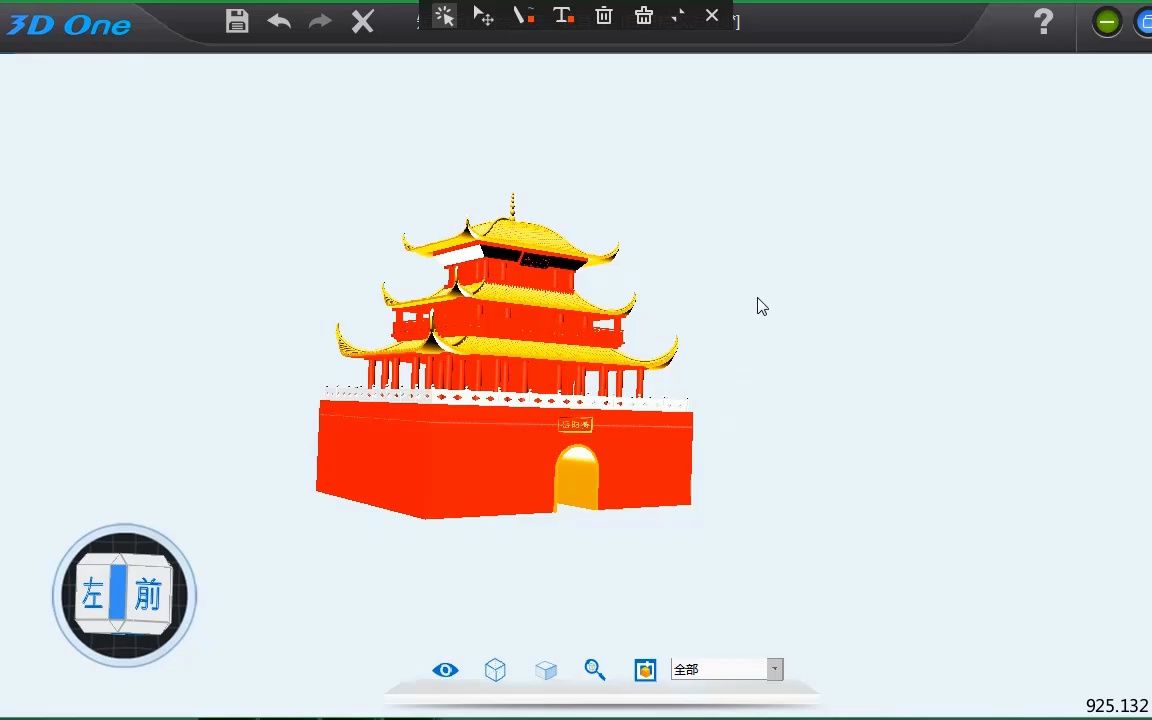Viewport: 1152px width, 720px height.
Task: Select the pick tool on the mini toolbar
Action: coord(444,16)
